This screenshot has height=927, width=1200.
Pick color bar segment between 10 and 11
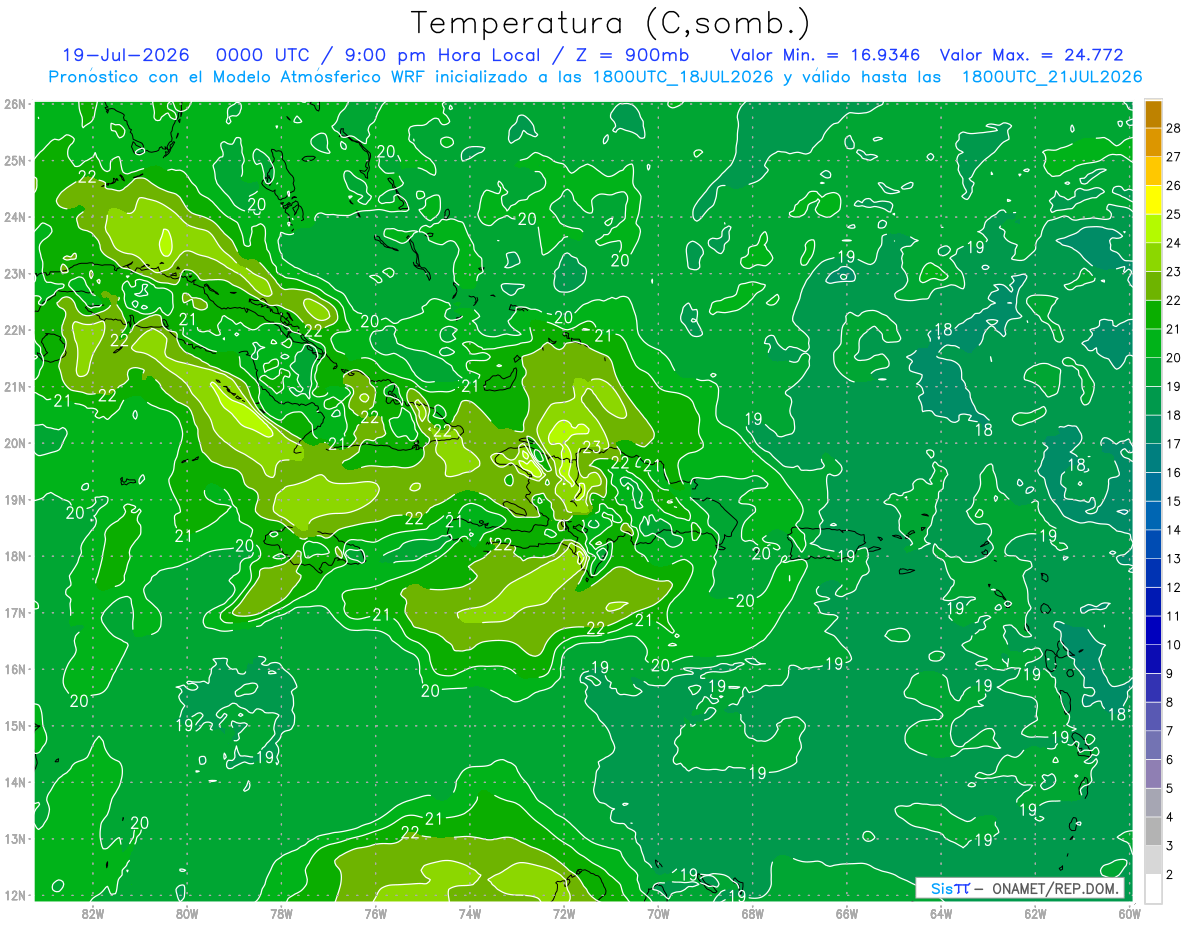click(x=1153, y=631)
